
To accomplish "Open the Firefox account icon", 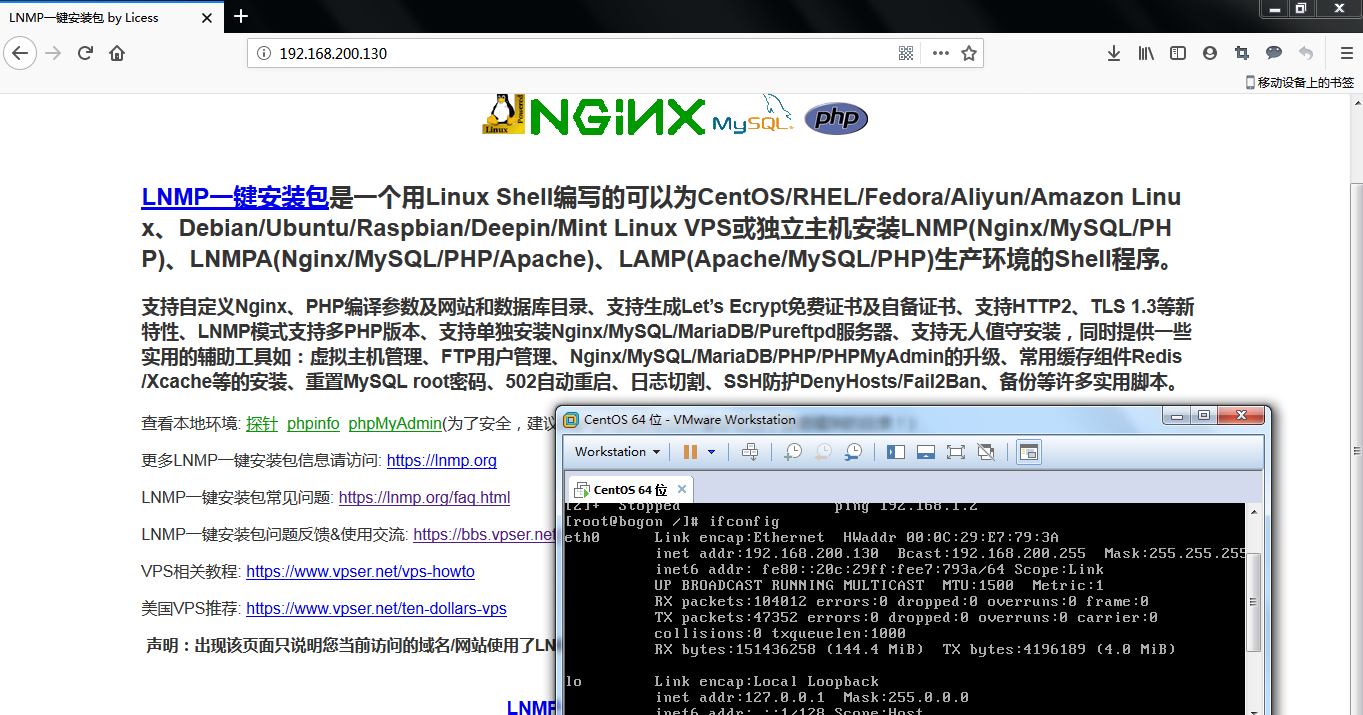I will [1210, 53].
